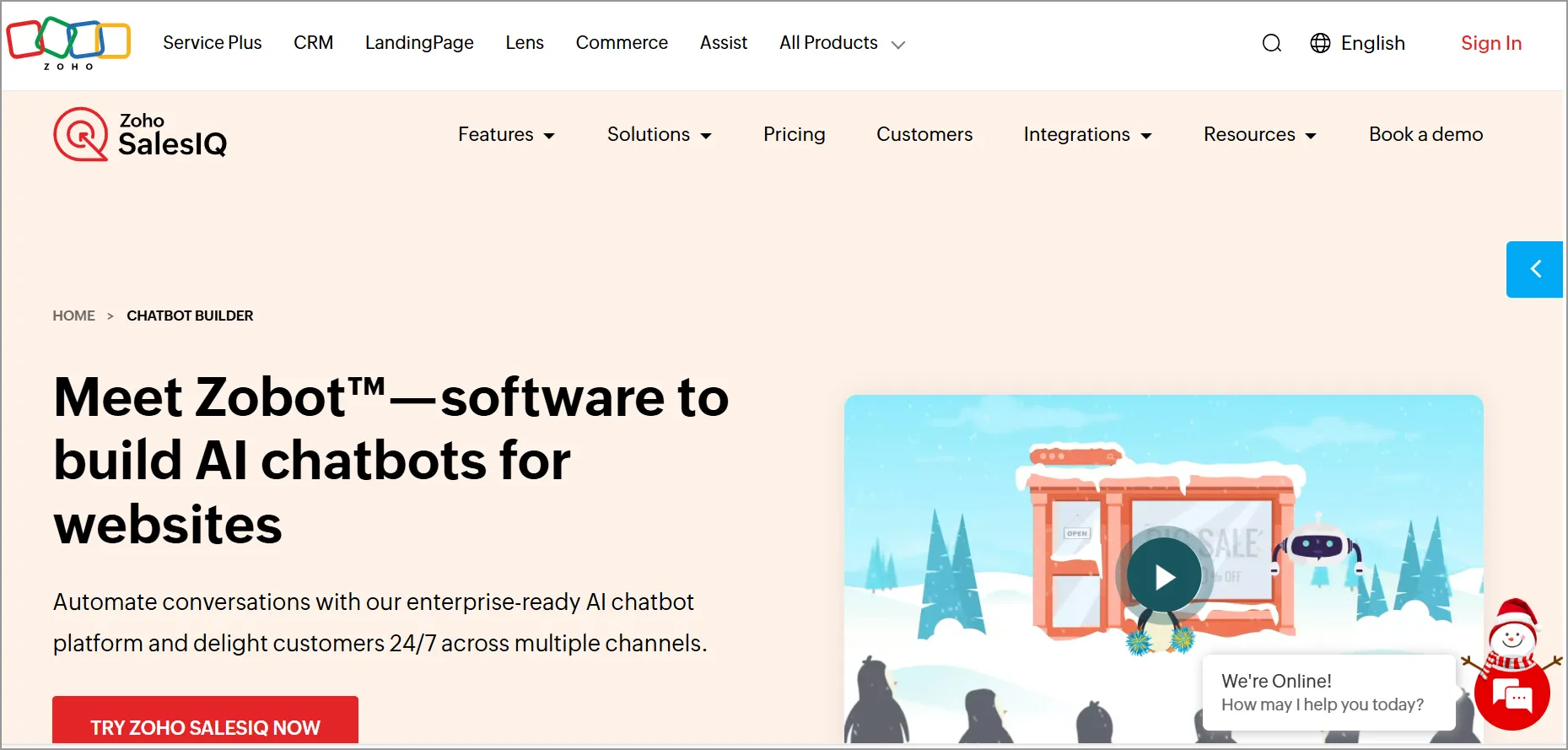Click the Zoho logo
1568x750 pixels.
click(68, 43)
